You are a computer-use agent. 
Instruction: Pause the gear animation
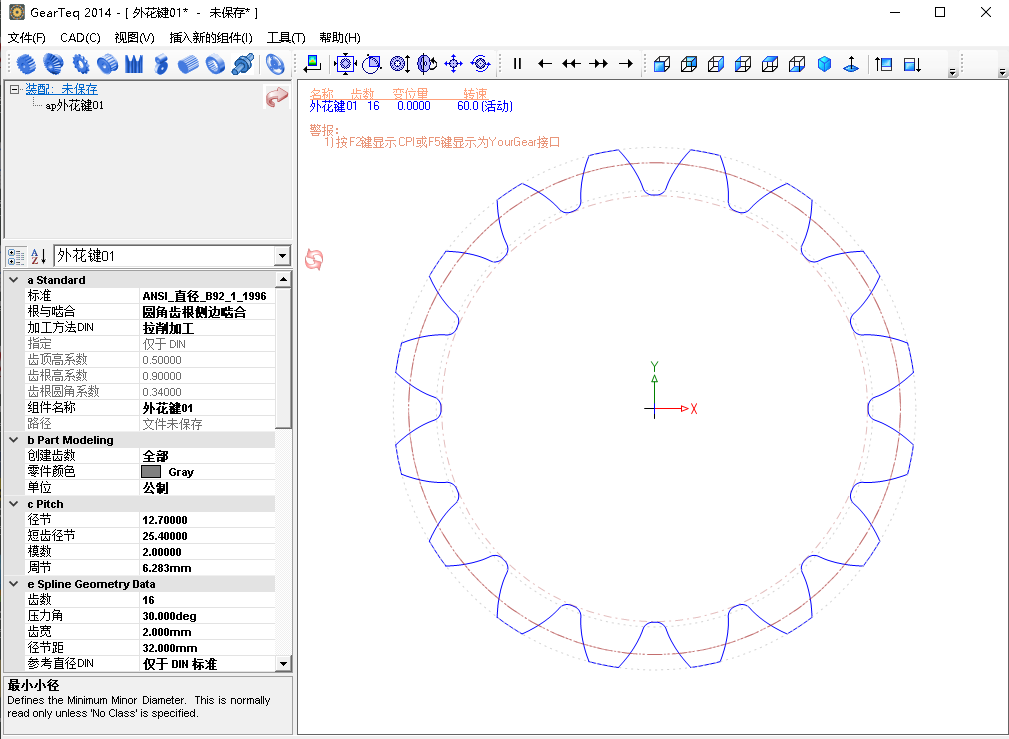point(518,64)
